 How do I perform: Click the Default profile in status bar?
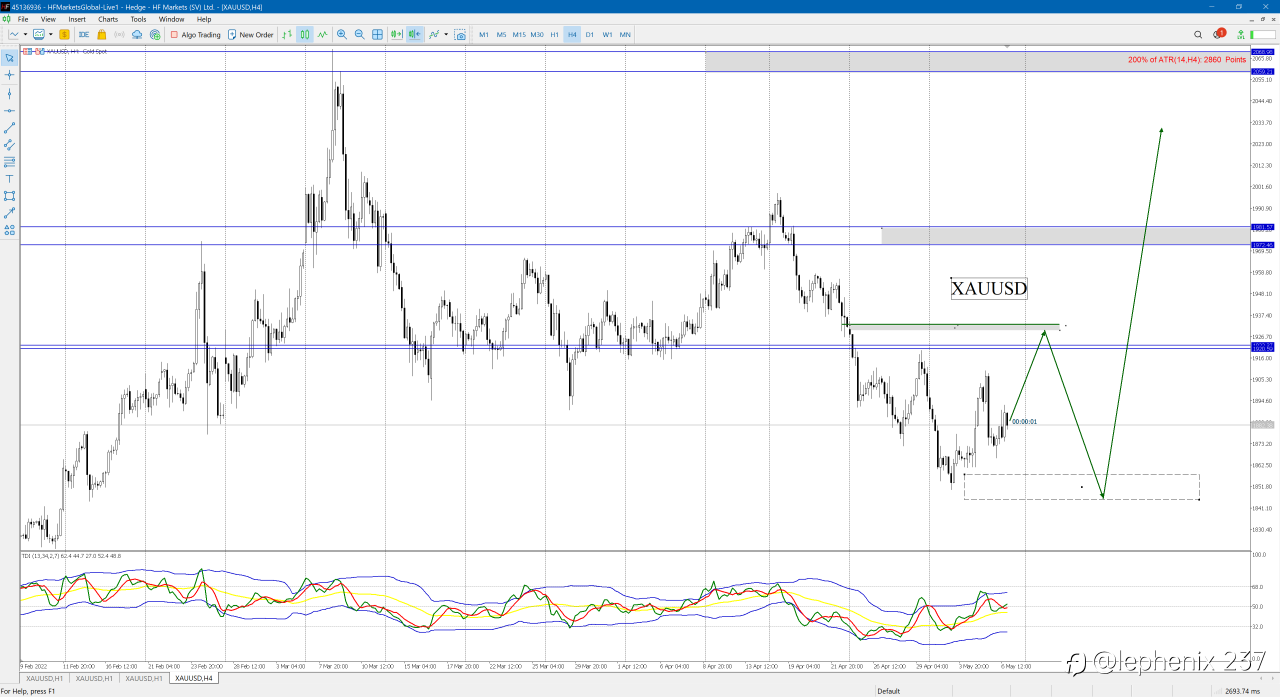pyautogui.click(x=889, y=691)
